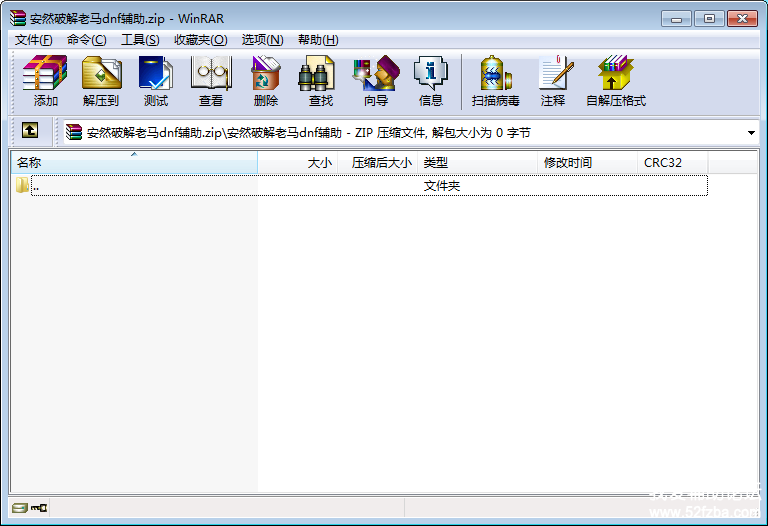Viewport: 768px width, 526px height.
Task: Run the Test (测试) archive tool
Action: pos(156,81)
